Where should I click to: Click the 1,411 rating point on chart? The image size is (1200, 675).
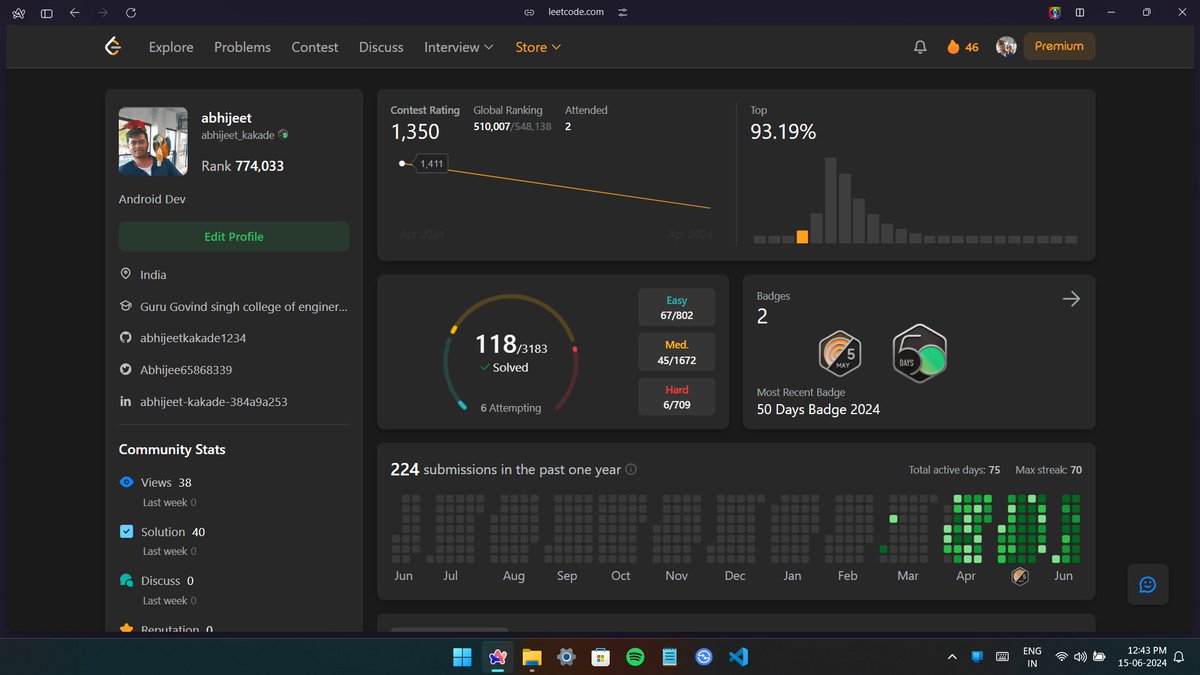(402, 163)
